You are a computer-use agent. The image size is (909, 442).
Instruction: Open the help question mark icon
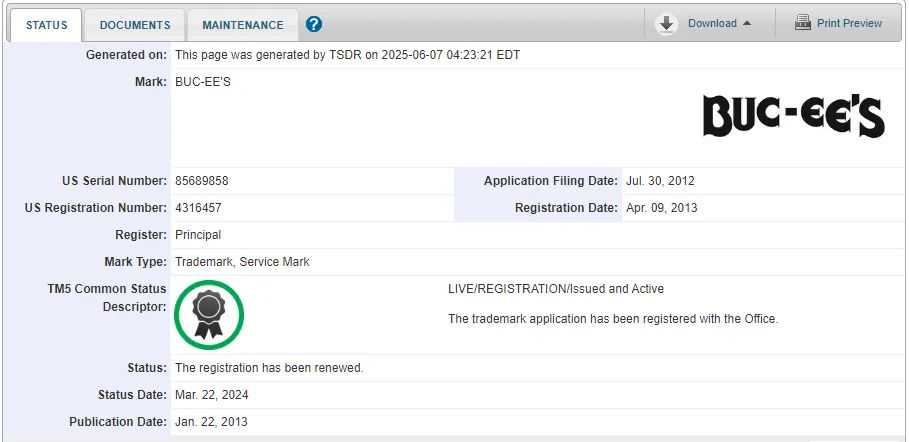point(314,24)
